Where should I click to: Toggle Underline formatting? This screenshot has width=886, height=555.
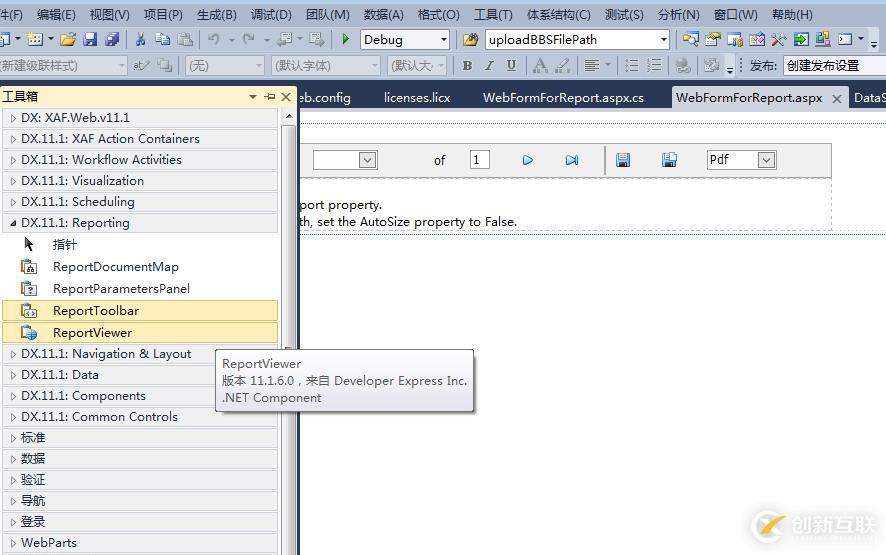coord(511,66)
